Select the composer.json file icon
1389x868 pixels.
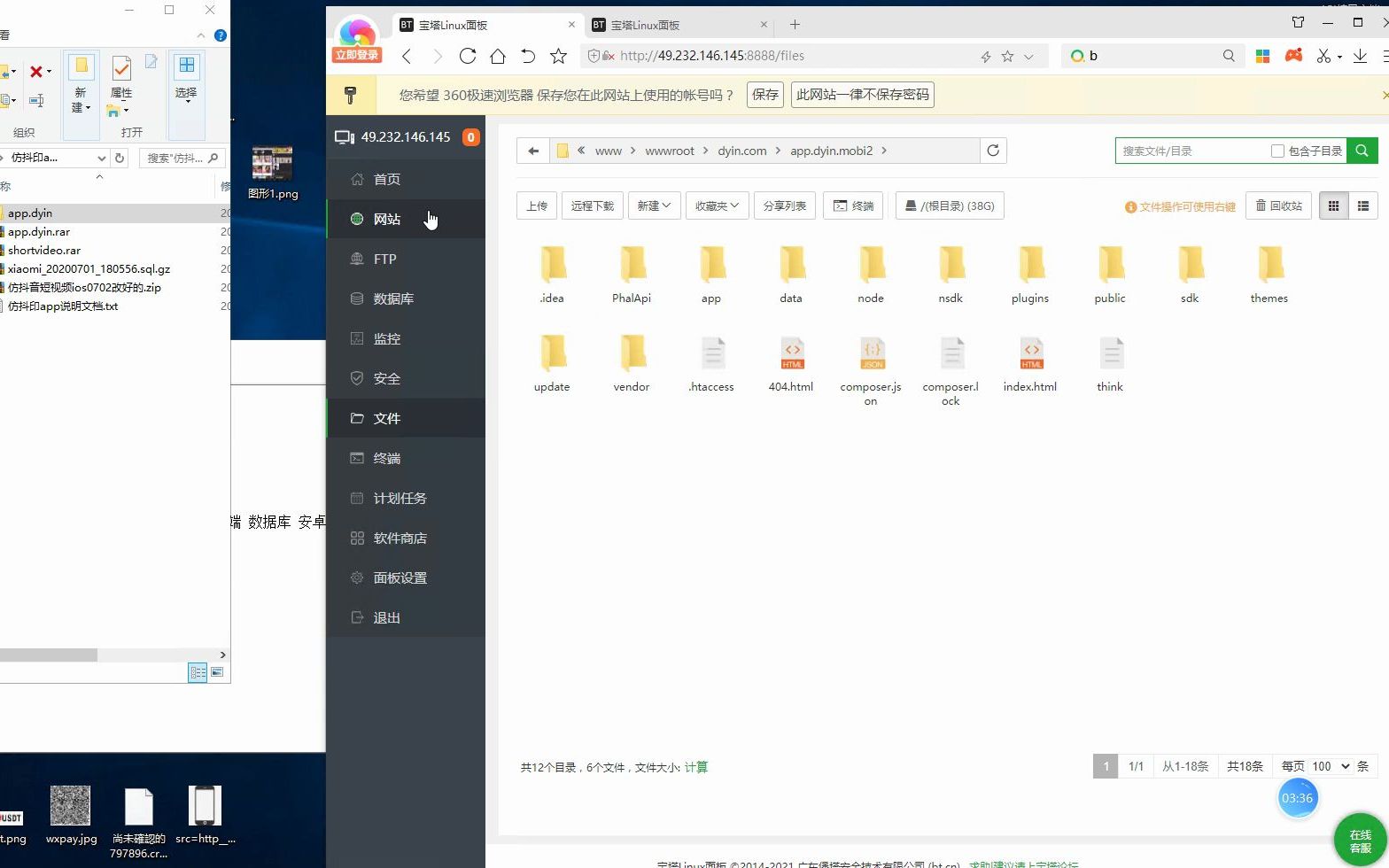pyautogui.click(x=872, y=353)
